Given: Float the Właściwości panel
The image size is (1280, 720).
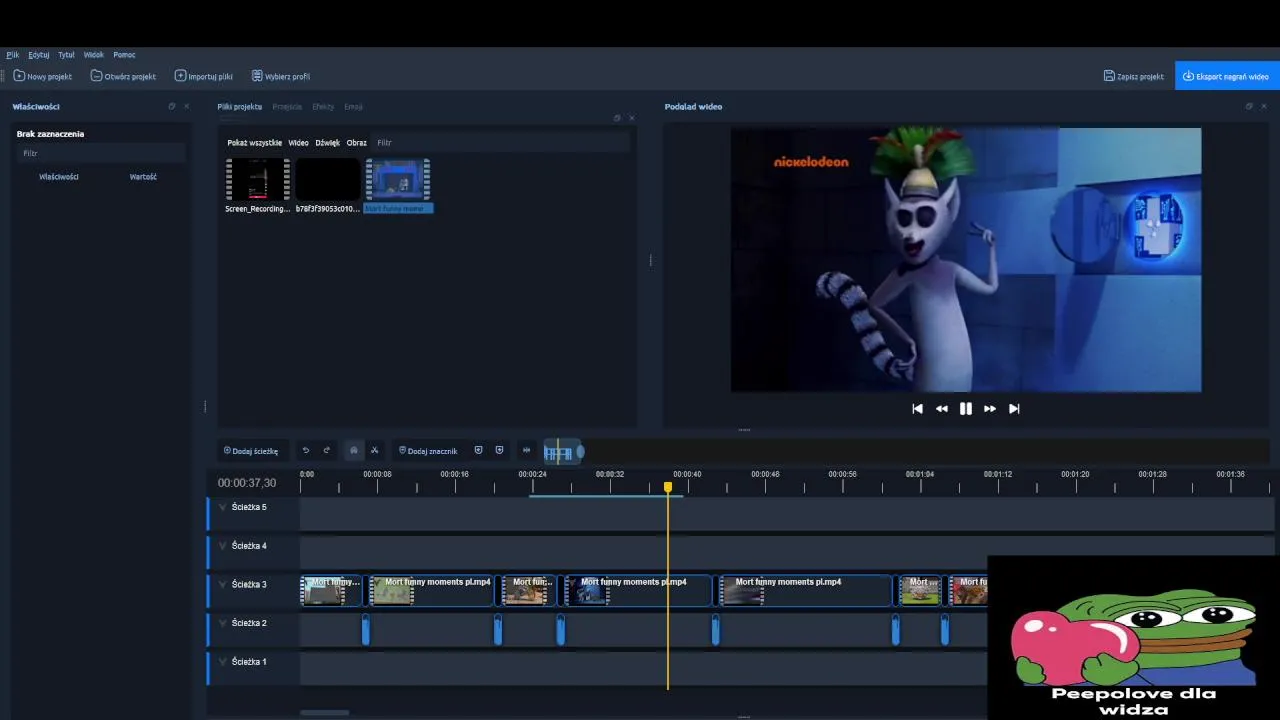Looking at the screenshot, I should point(172,106).
